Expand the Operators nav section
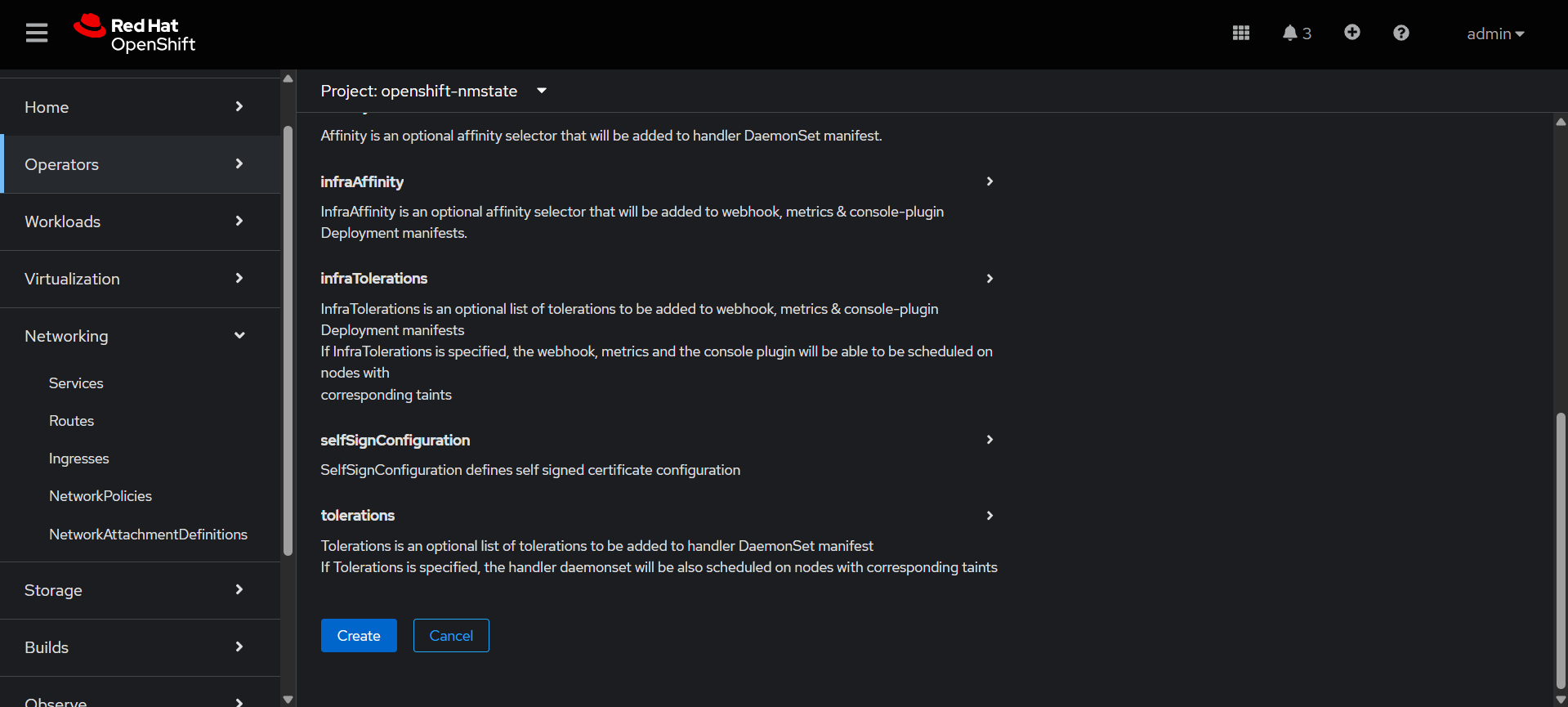The image size is (1568, 707). pyautogui.click(x=135, y=164)
